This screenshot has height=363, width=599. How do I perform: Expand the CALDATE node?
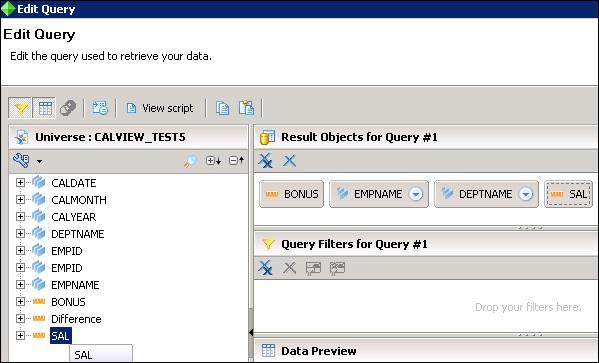click(x=20, y=183)
